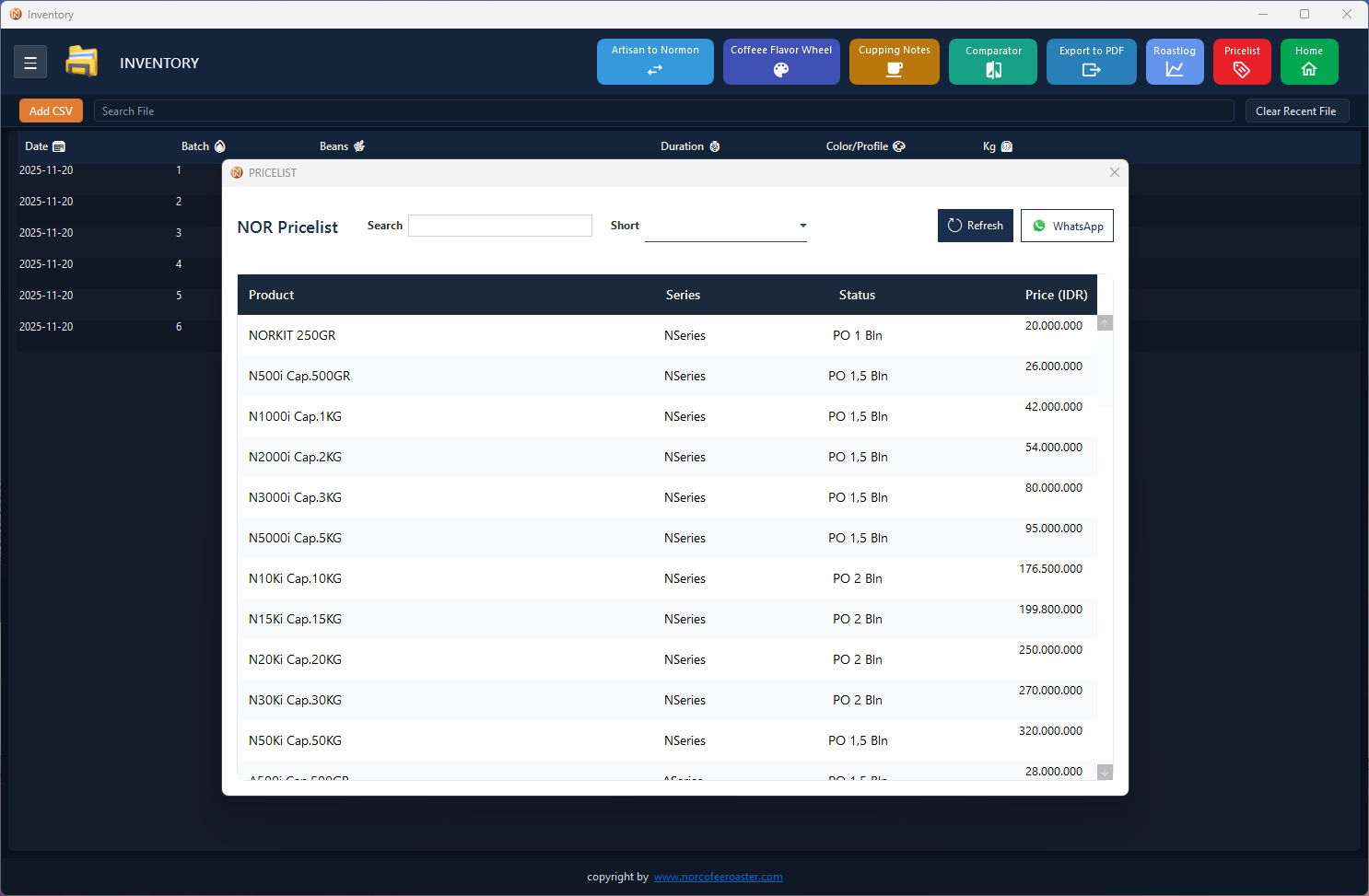Open the norcofeeroaster.com copyright link
Viewport: 1369px width, 896px height.
(718, 877)
